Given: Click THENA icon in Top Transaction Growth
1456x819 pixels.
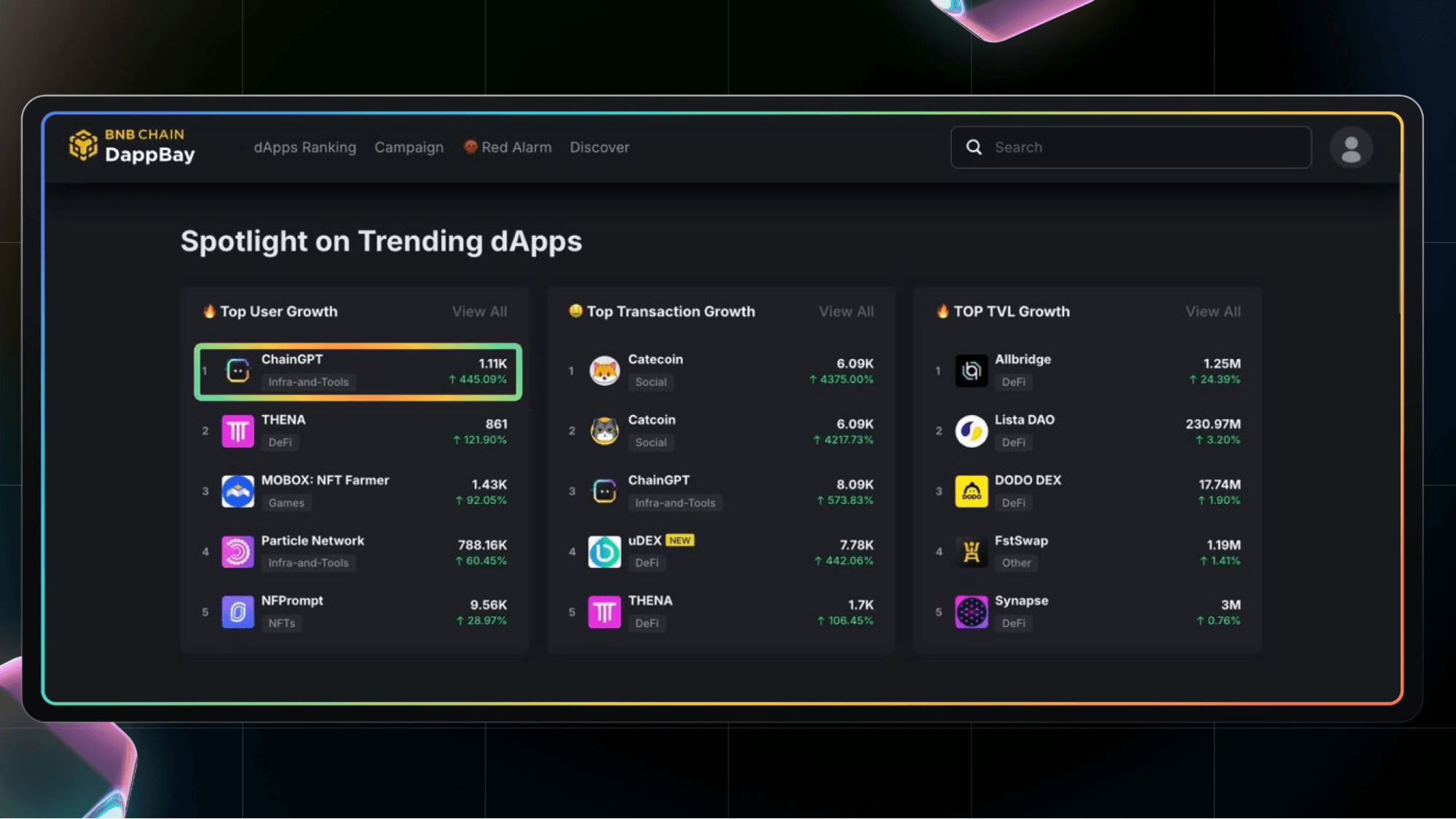Looking at the screenshot, I should 605,612.
